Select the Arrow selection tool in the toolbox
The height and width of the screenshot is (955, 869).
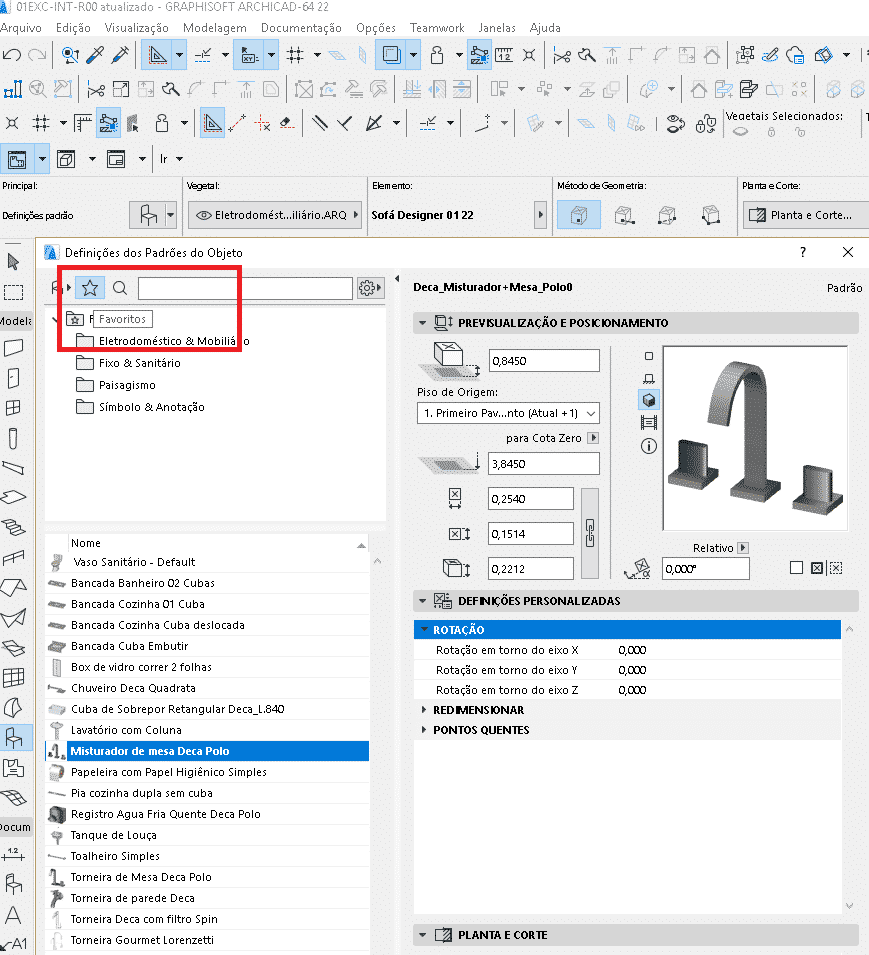[13, 261]
